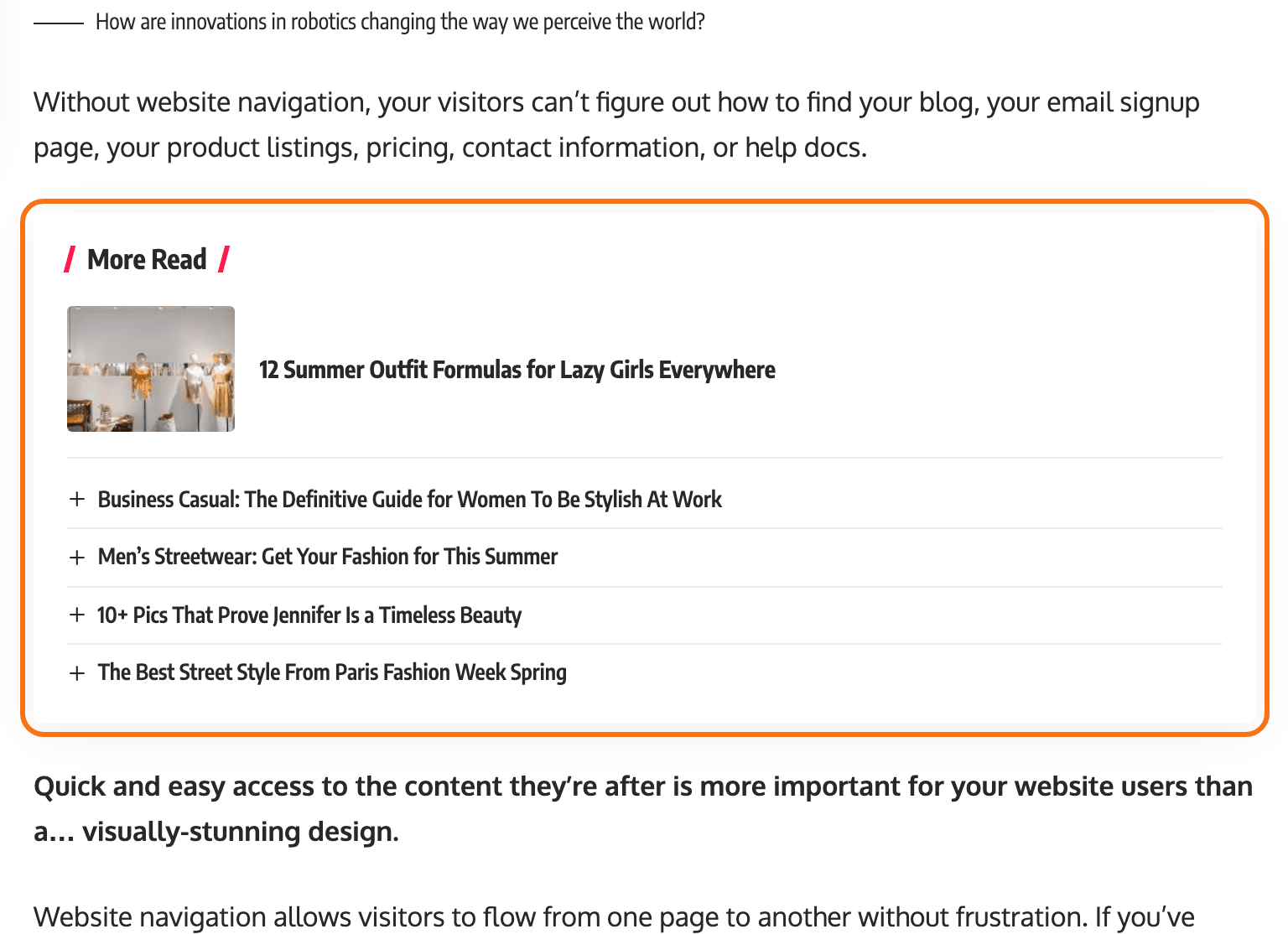Click the plus icon beside Men's Streetwear article
The image size is (1288, 934).
pyautogui.click(x=77, y=558)
